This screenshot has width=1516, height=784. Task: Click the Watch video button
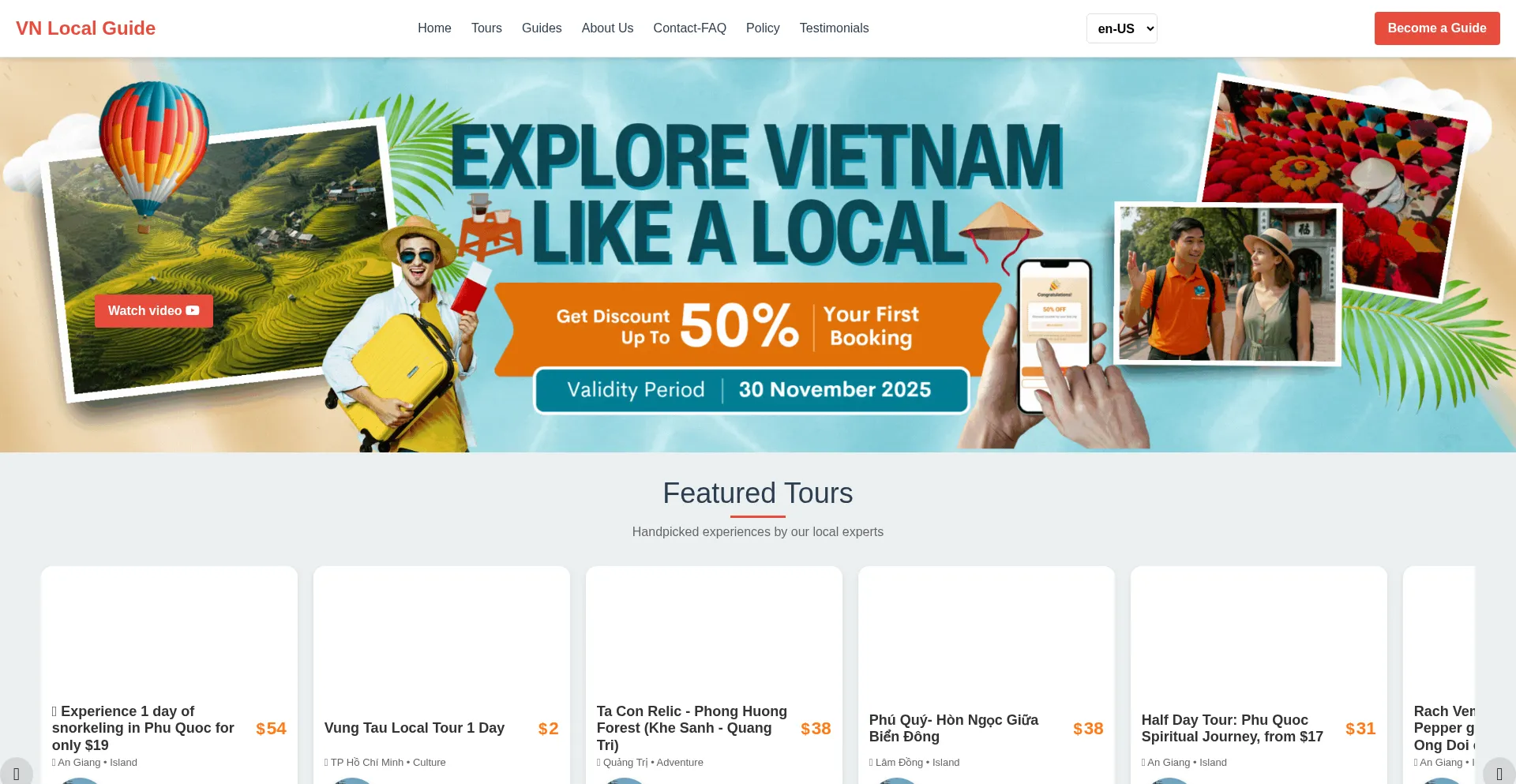pyautogui.click(x=154, y=311)
